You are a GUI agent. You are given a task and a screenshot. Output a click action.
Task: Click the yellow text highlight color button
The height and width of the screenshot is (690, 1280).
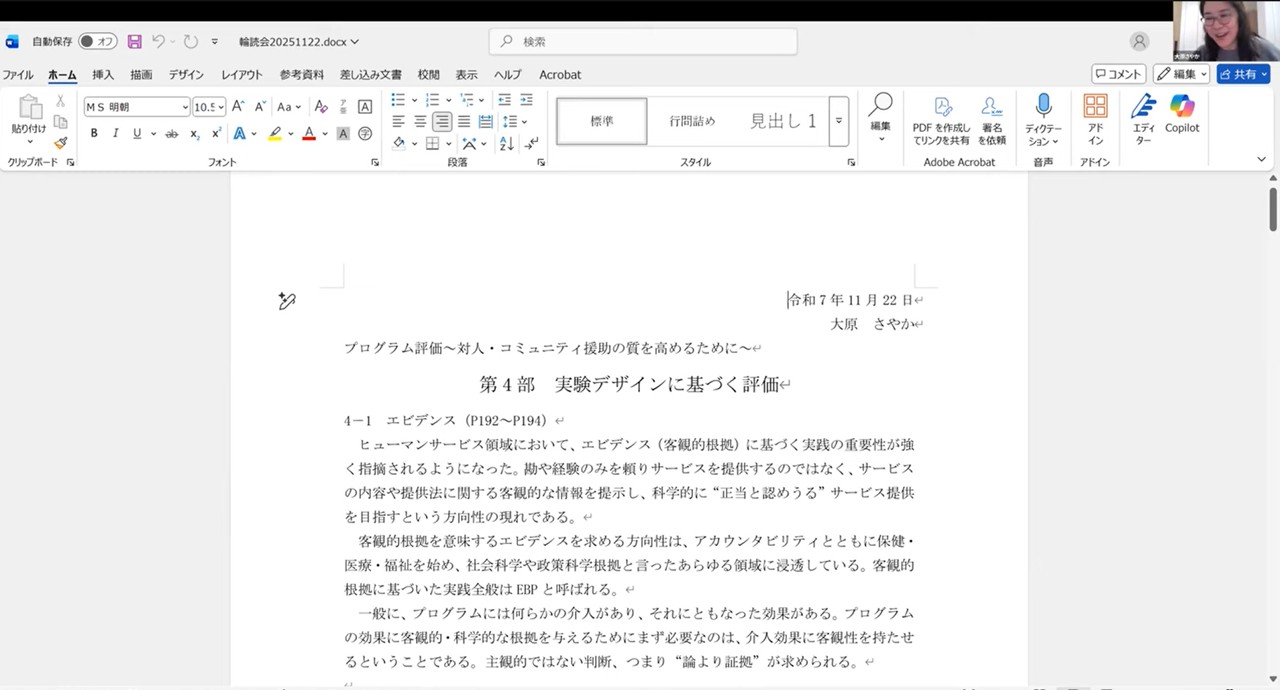click(x=274, y=134)
